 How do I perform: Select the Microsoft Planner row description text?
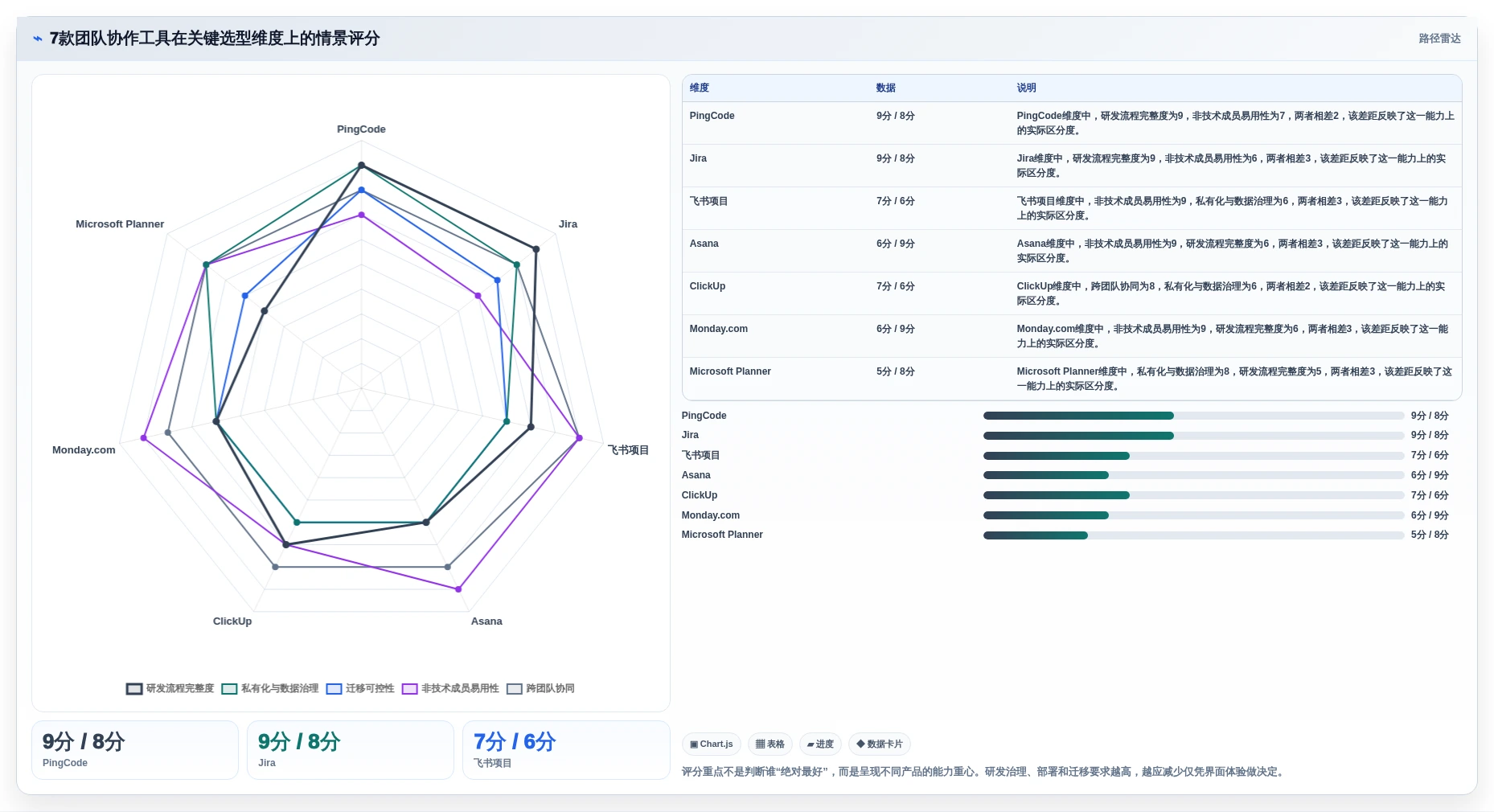pyautogui.click(x=1234, y=379)
